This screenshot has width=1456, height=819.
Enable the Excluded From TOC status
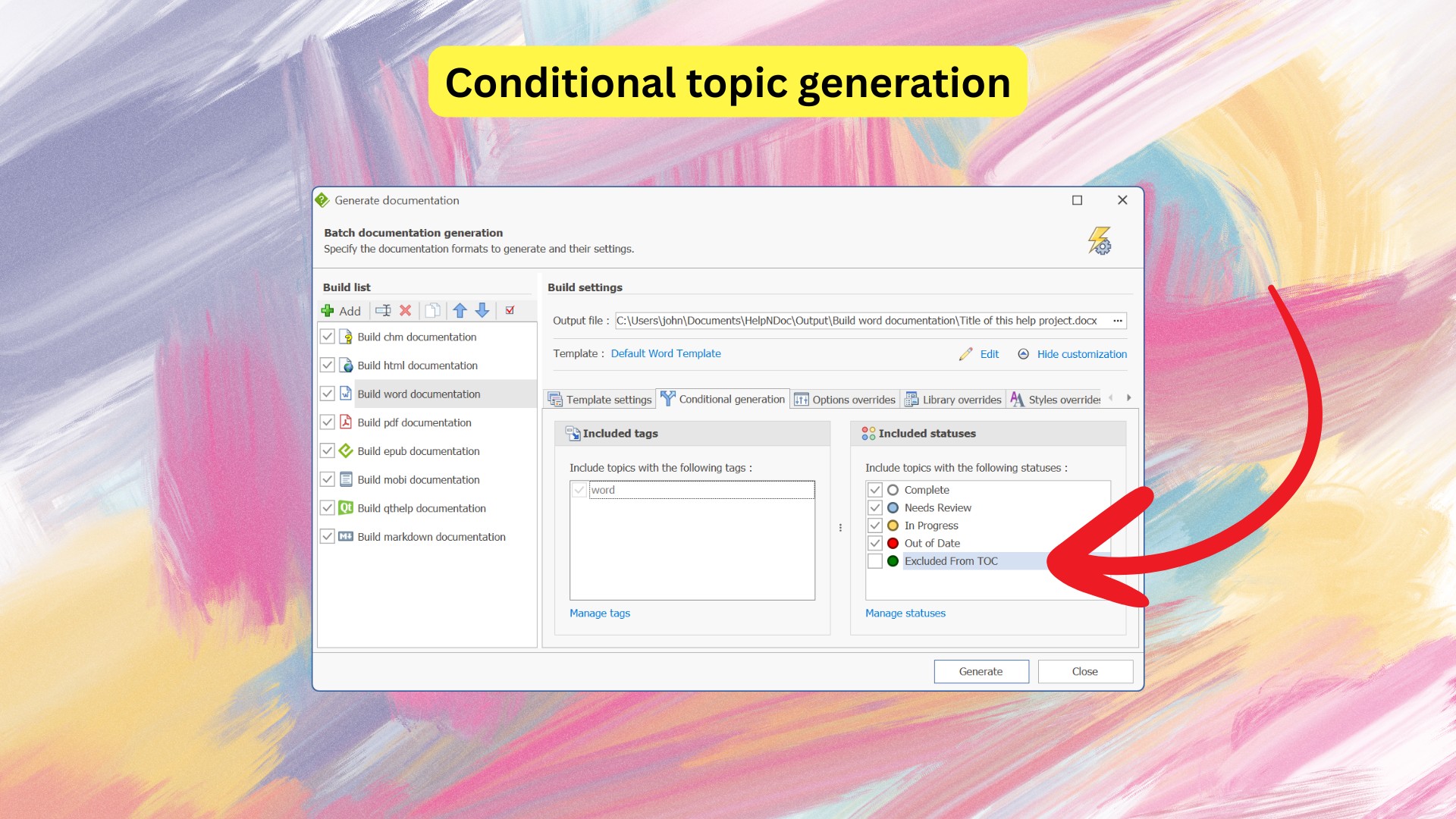[875, 561]
